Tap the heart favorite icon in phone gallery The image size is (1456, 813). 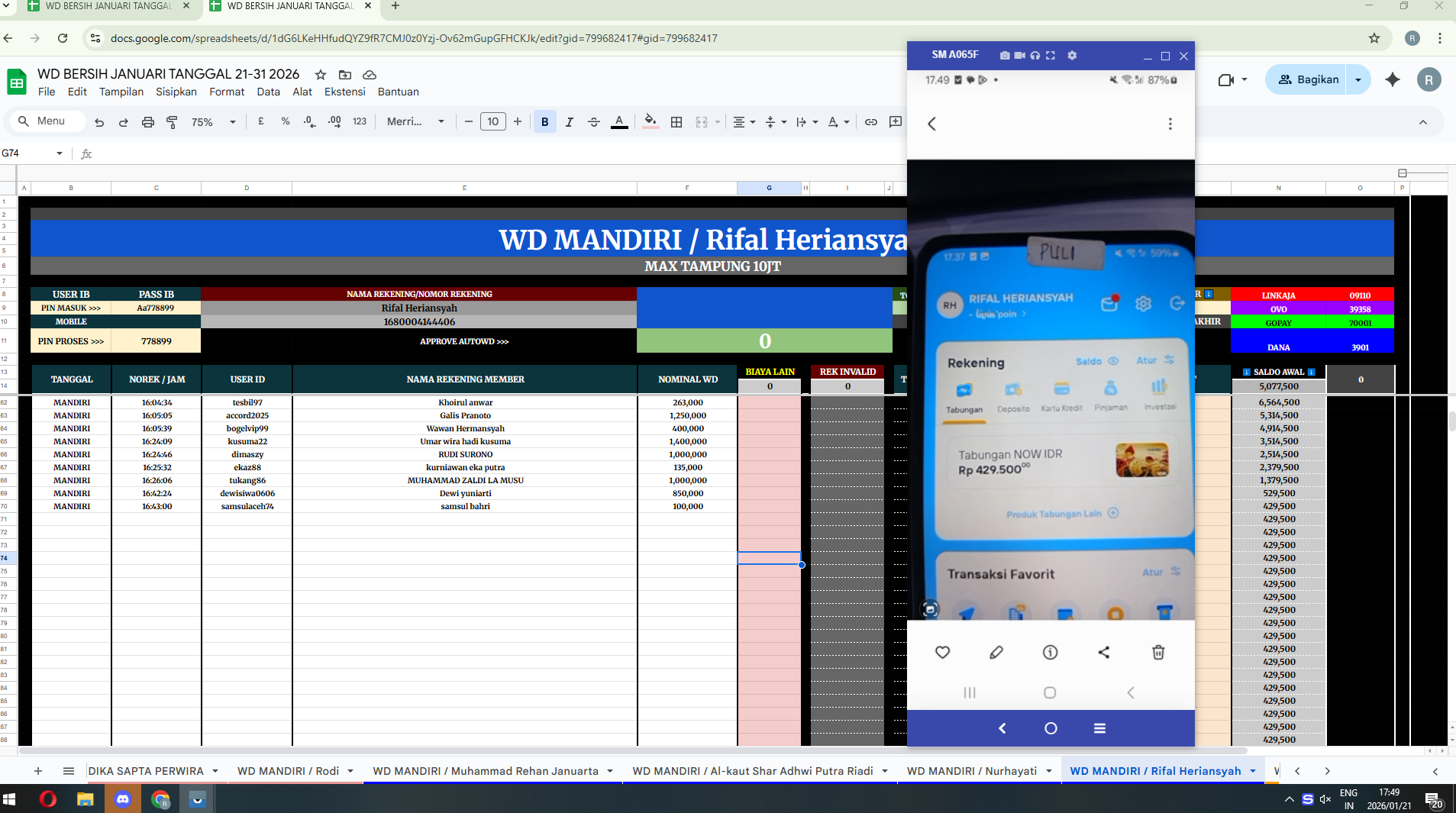pos(942,653)
